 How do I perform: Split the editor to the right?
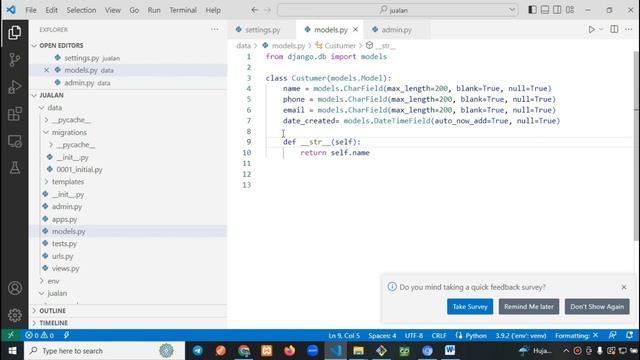tap(614, 29)
